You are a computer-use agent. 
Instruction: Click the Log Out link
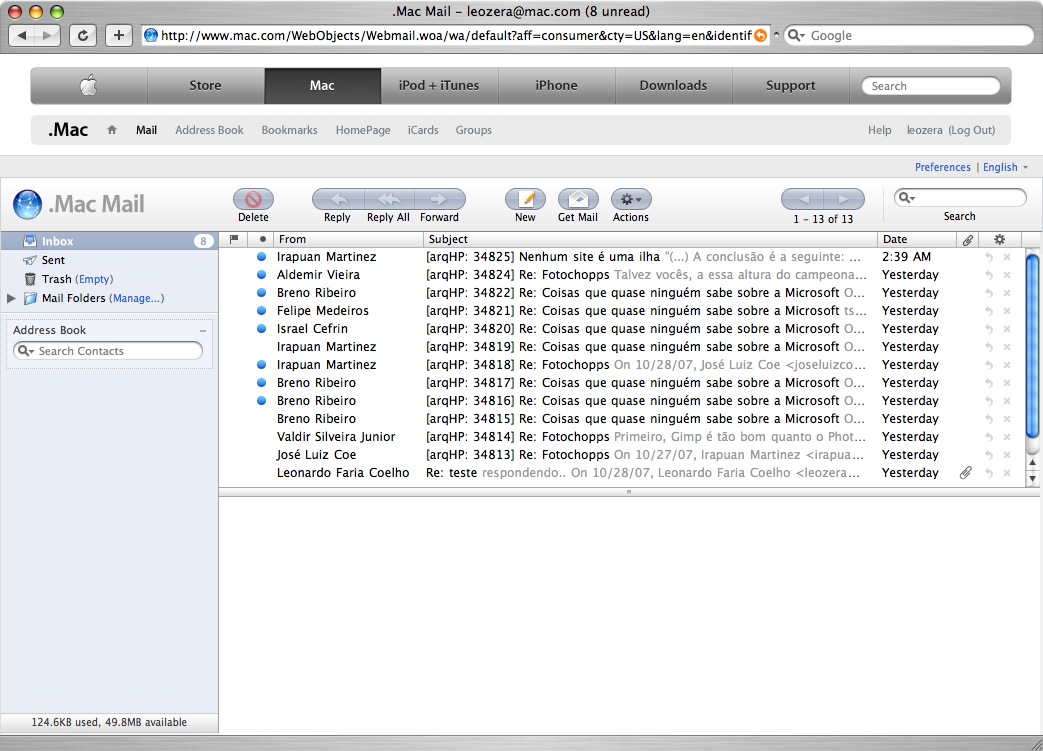[972, 130]
